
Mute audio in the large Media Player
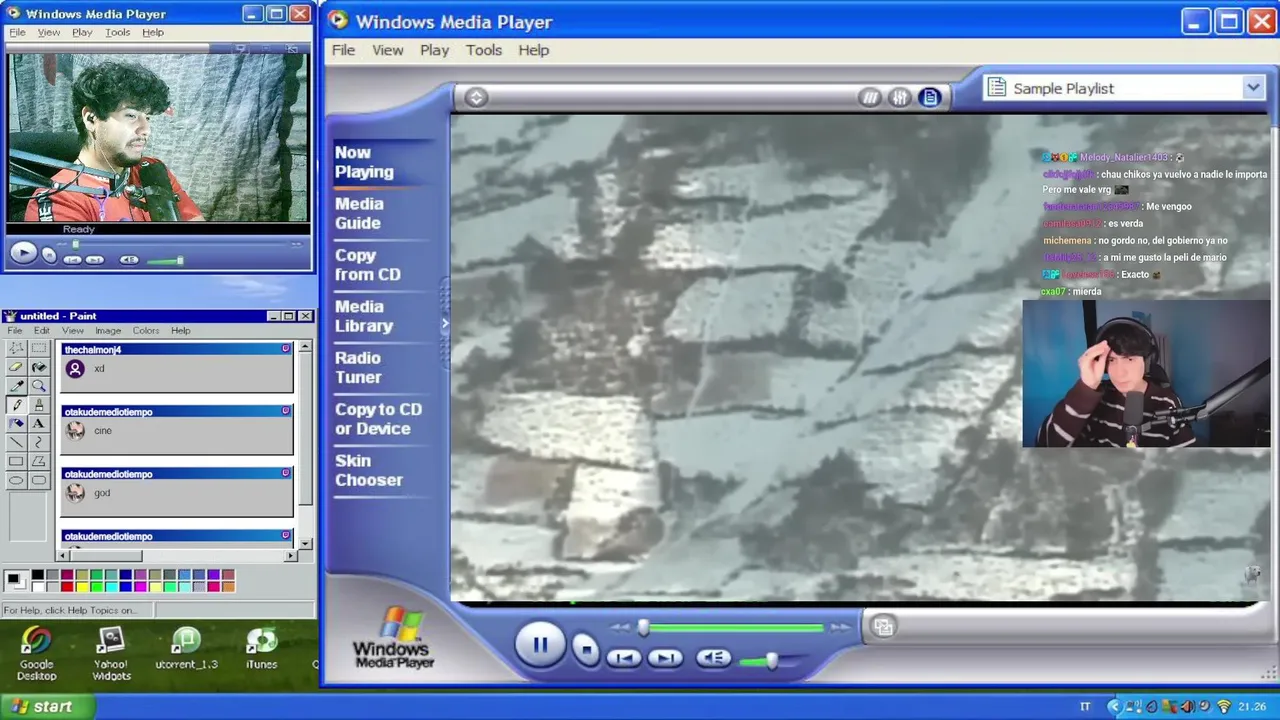[x=713, y=657]
